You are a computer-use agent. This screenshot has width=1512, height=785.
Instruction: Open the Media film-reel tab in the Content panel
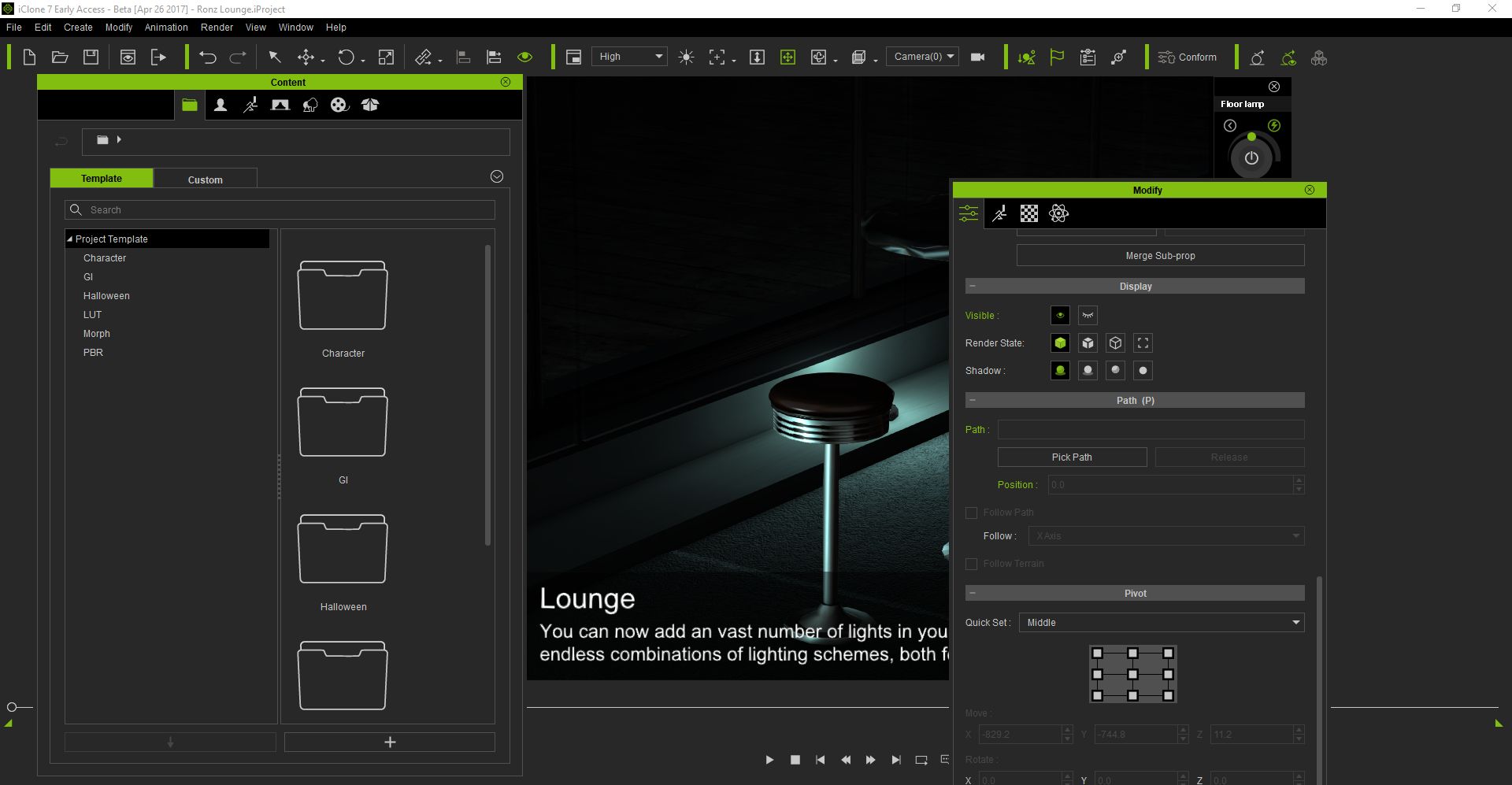[339, 105]
